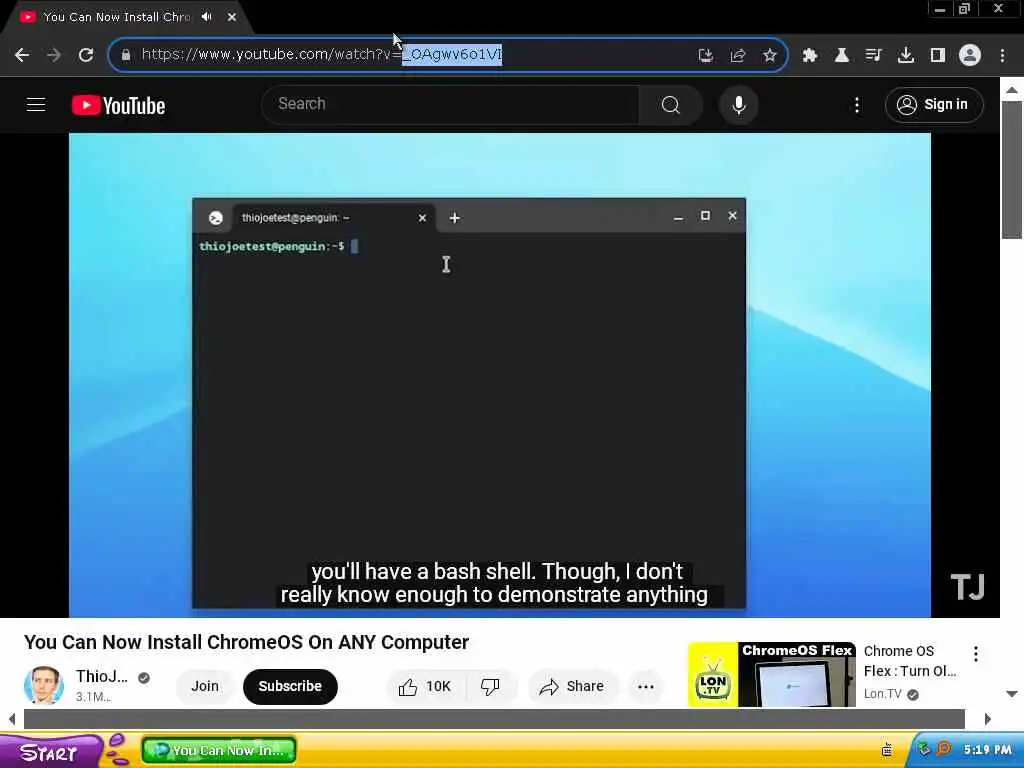Bookmark this page with the star icon
This screenshot has width=1024, height=768.
[770, 55]
